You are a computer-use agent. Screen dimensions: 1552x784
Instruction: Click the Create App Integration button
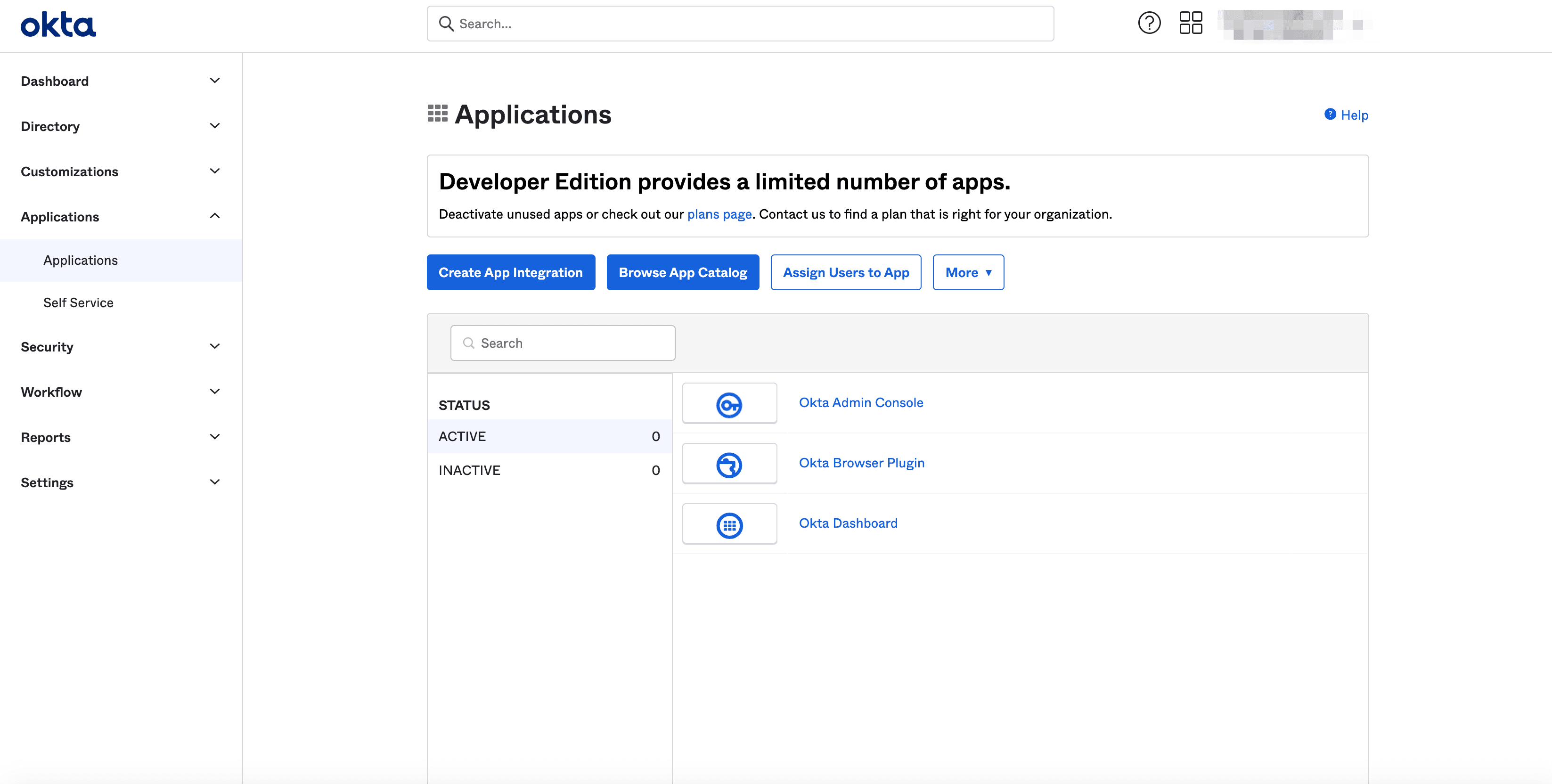click(x=510, y=272)
